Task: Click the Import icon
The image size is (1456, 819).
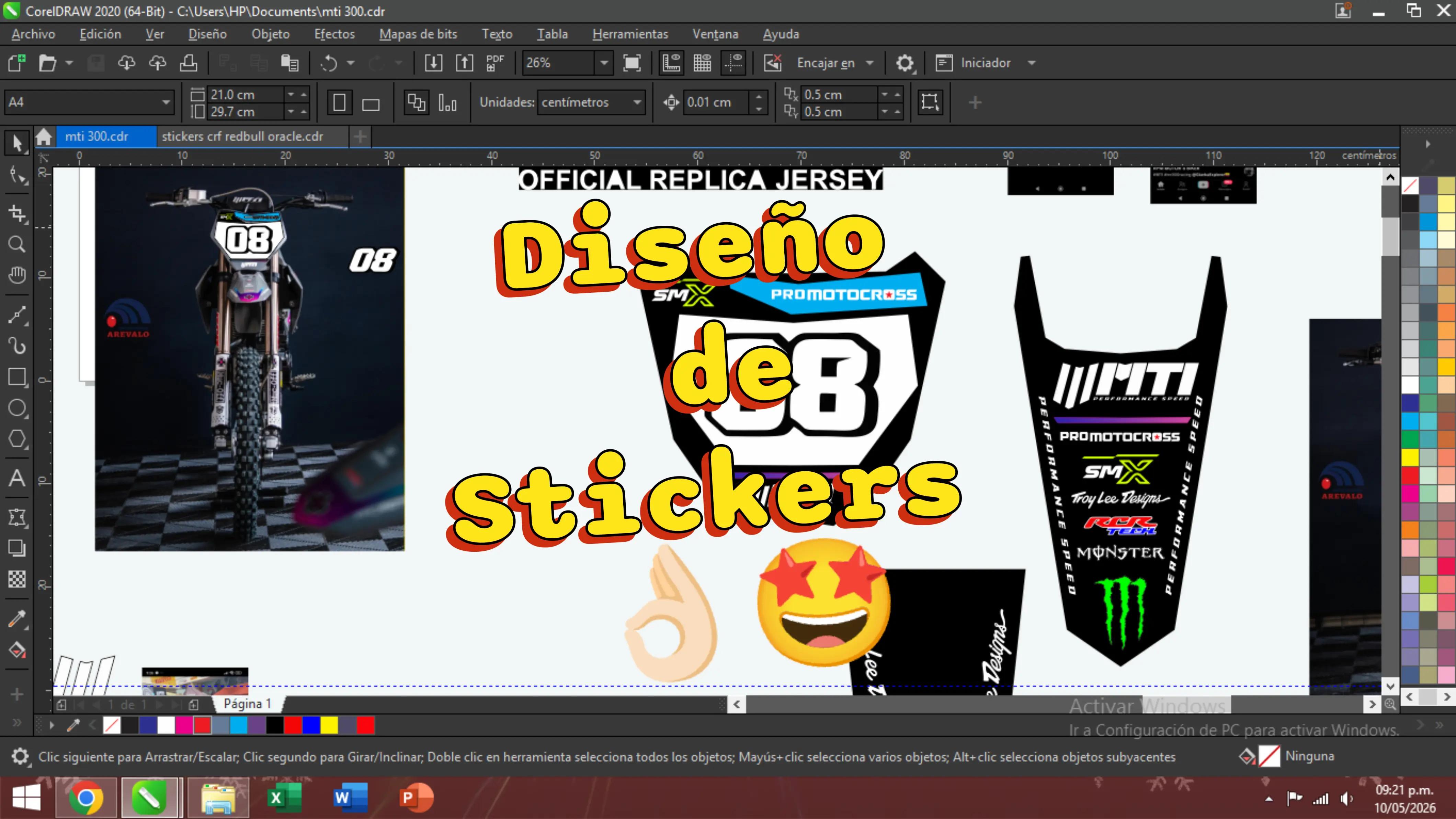Action: [433, 63]
